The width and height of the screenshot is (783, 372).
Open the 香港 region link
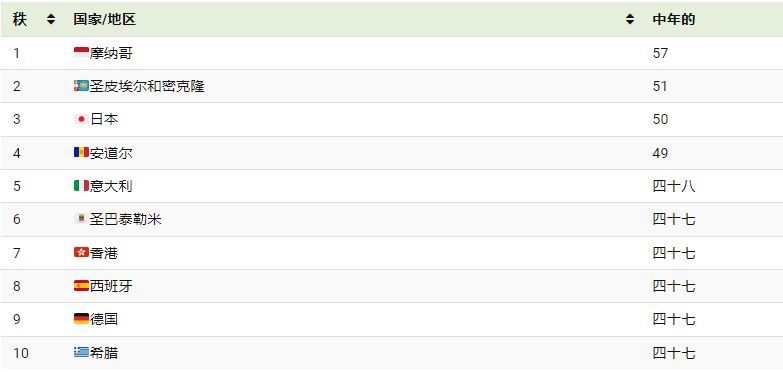(104, 253)
